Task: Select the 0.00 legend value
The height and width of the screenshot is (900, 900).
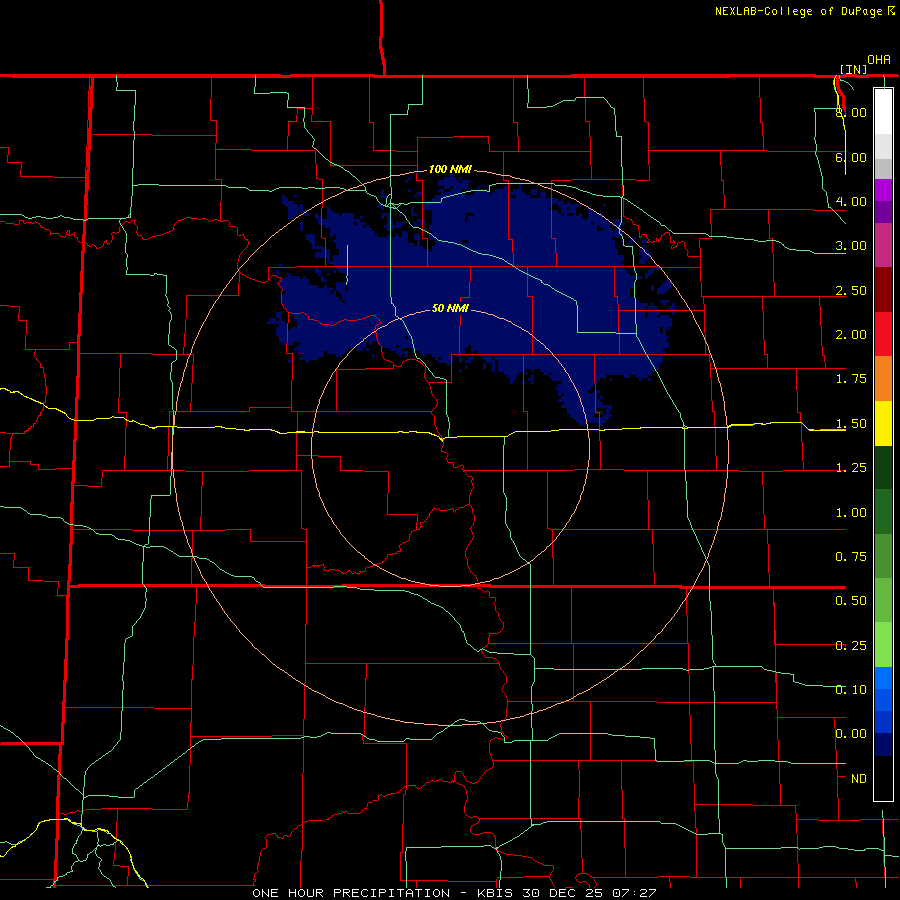Action: (851, 734)
